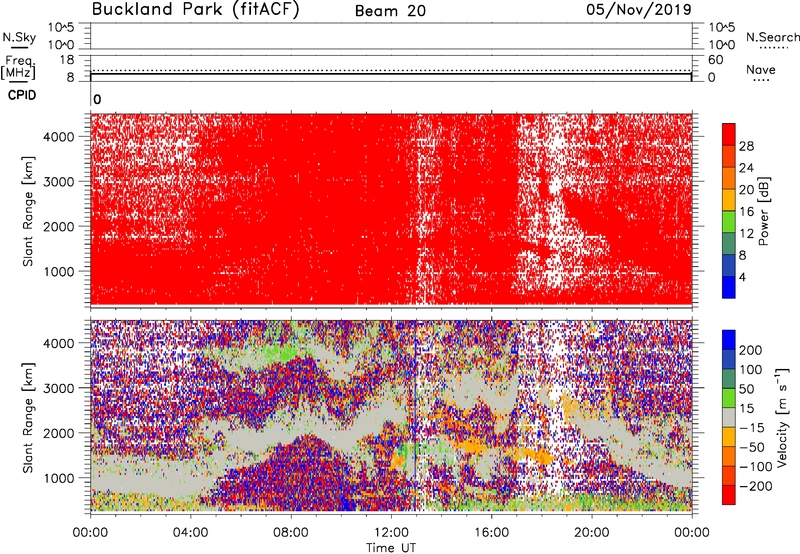800x554 pixels.
Task: Click the 05/Nov/2019 date label
Action: [639, 10]
